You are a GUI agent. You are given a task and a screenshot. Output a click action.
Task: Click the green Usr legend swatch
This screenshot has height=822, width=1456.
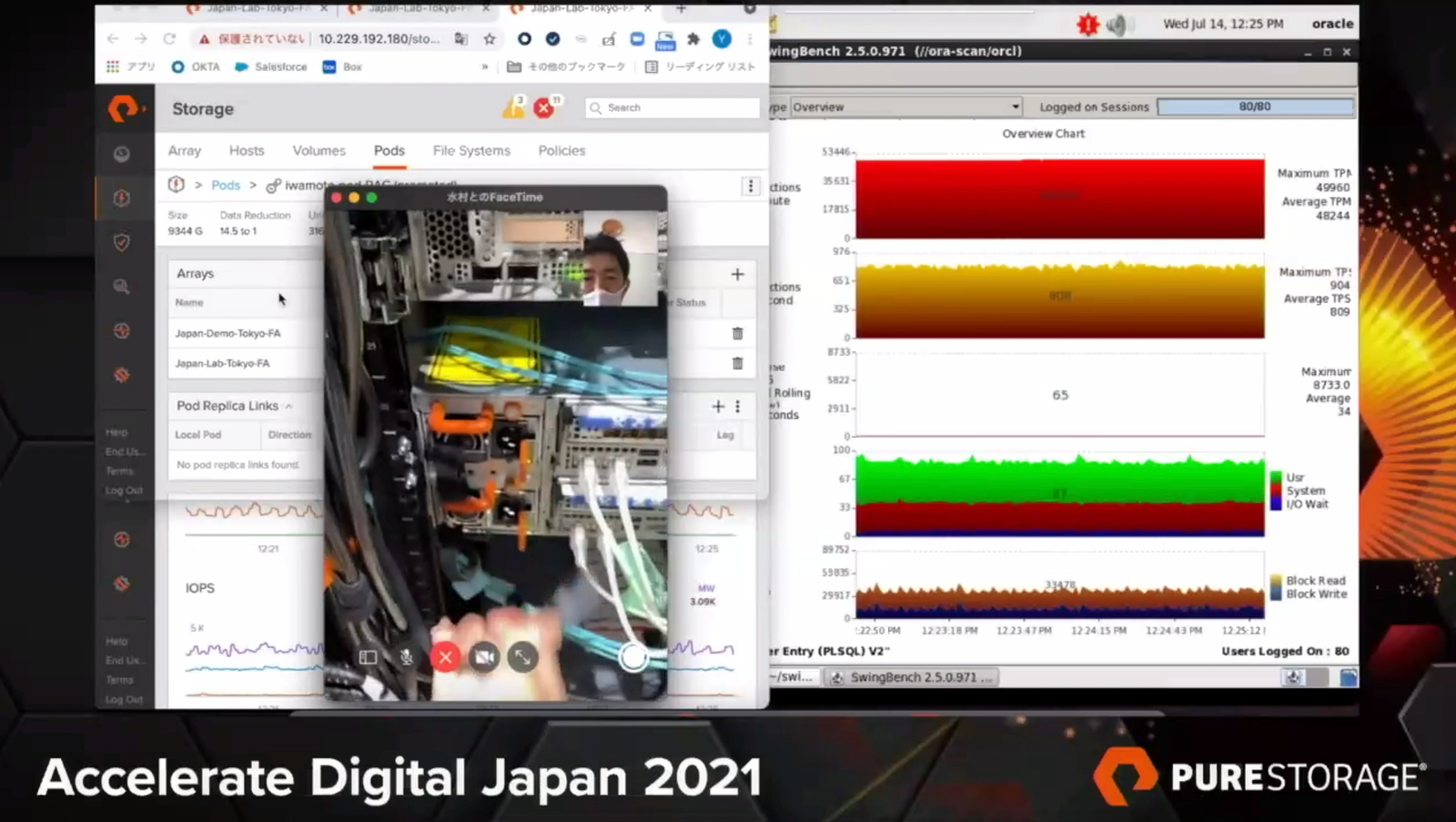pyautogui.click(x=1276, y=477)
